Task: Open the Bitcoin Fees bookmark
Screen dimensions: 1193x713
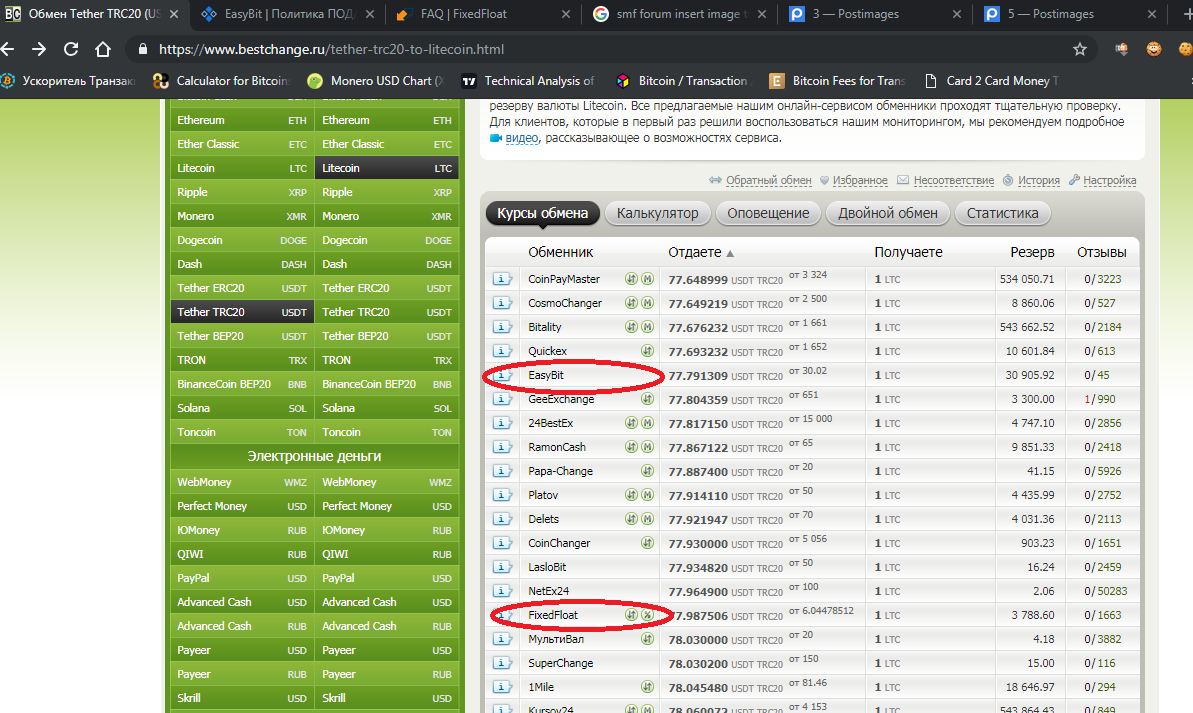Action: [837, 81]
